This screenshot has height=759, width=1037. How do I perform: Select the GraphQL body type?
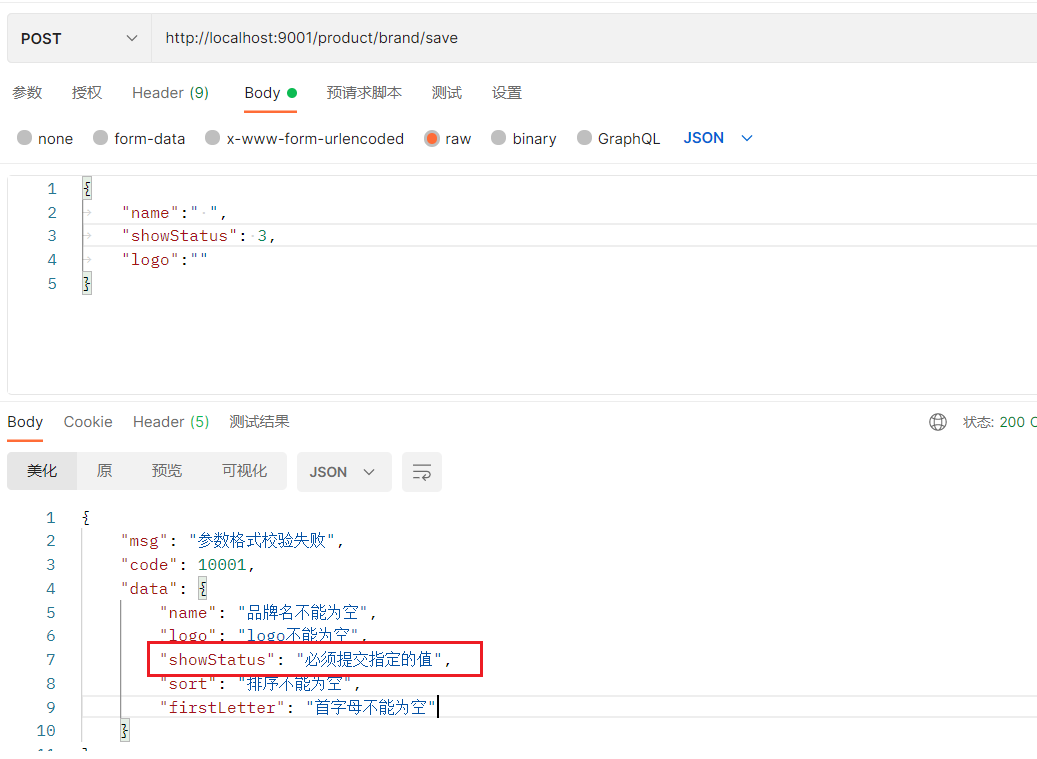click(x=618, y=138)
